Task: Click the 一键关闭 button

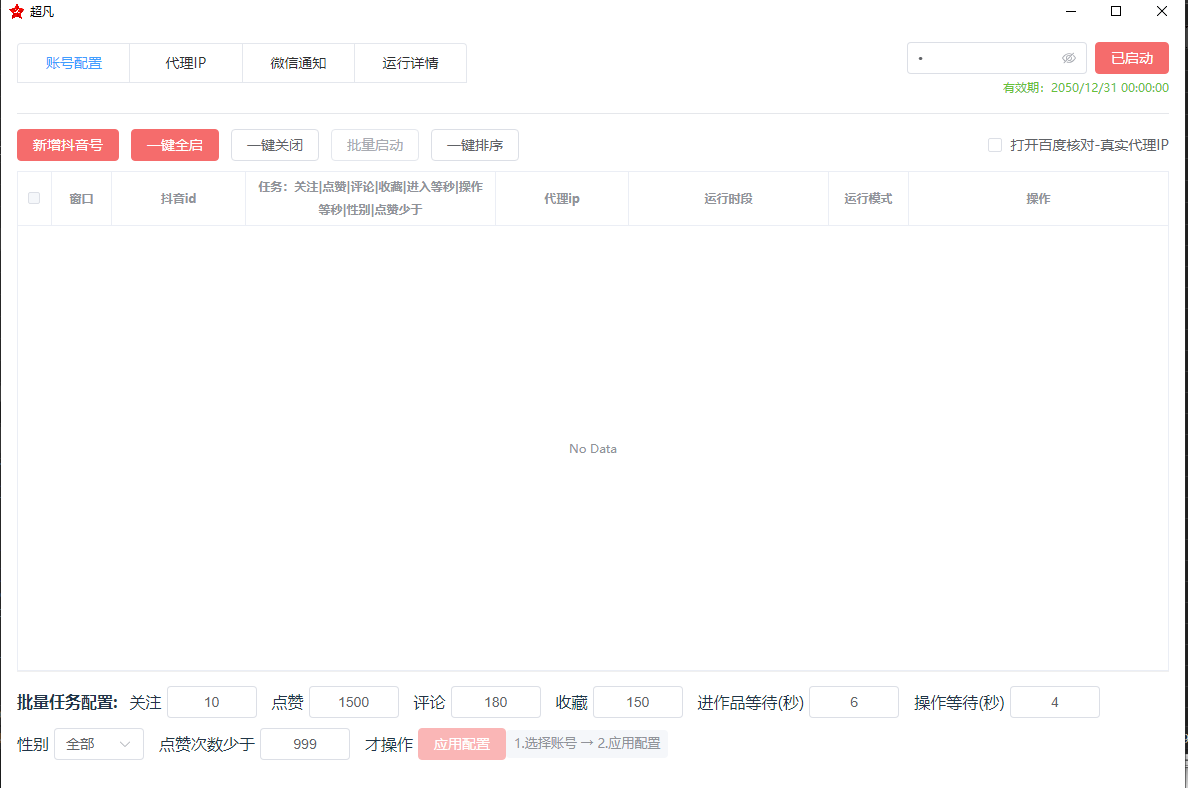Action: pos(274,145)
